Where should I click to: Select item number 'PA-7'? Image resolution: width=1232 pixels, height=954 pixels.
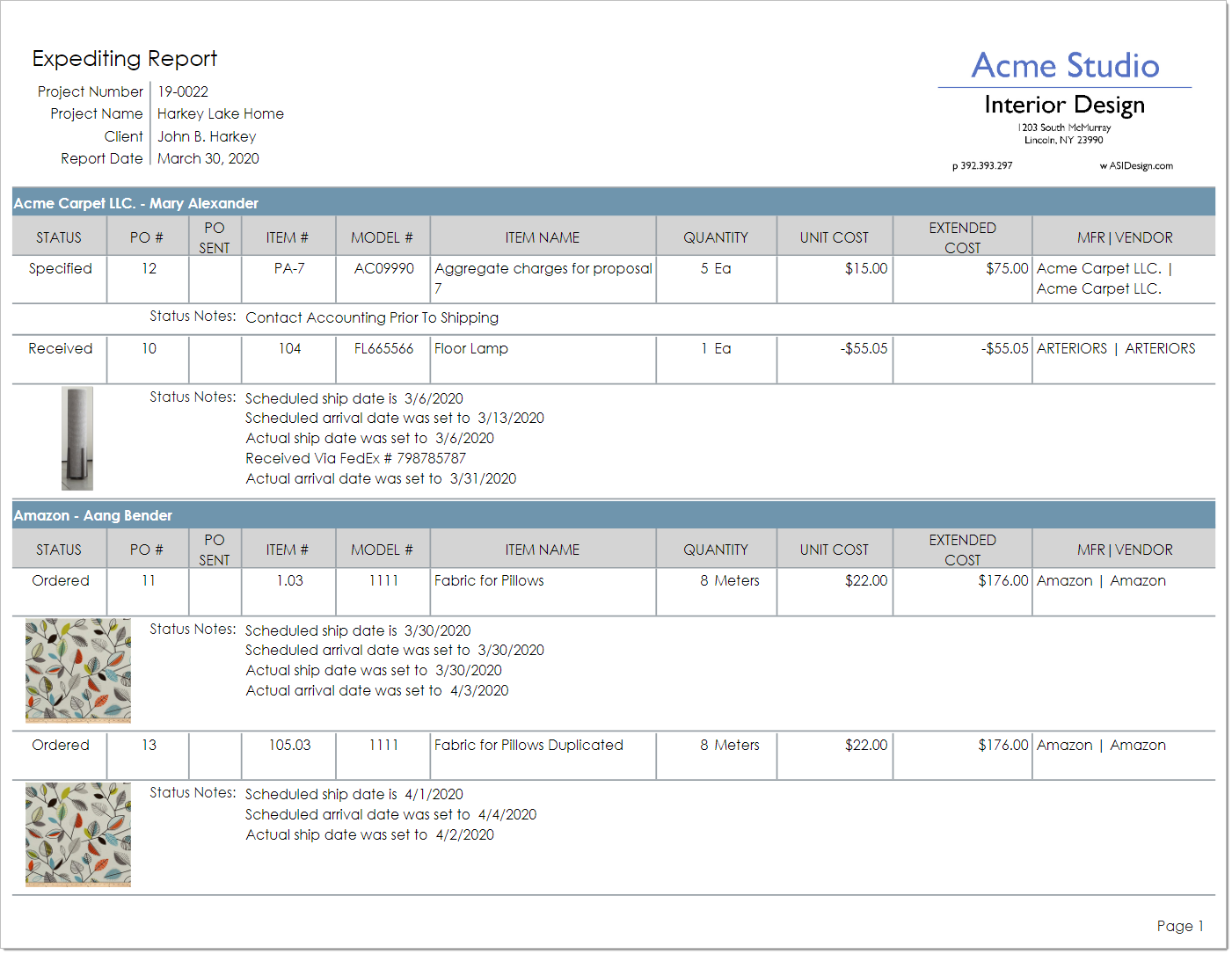click(289, 269)
